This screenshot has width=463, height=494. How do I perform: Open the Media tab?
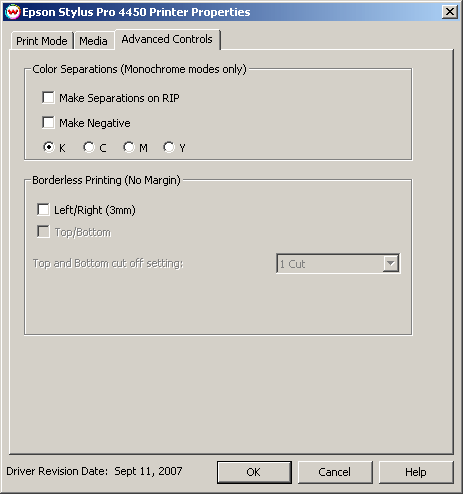point(93,41)
